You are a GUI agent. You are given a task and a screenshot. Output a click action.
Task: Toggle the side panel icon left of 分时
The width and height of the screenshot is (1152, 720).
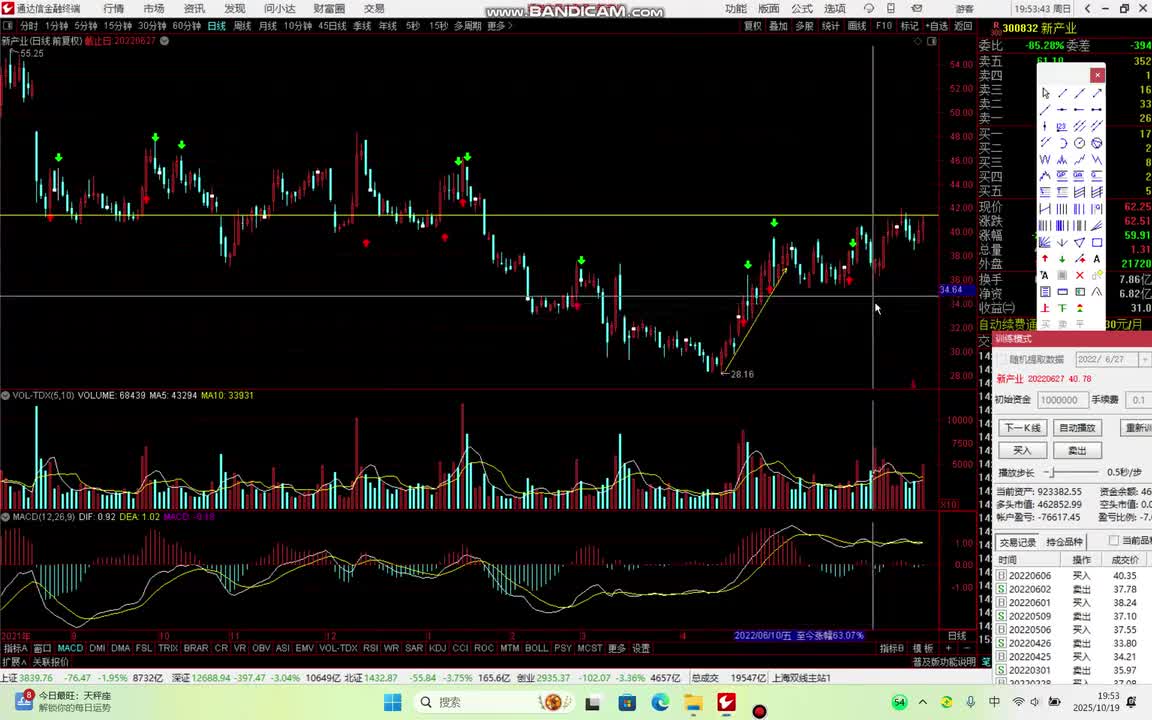[x=8, y=26]
